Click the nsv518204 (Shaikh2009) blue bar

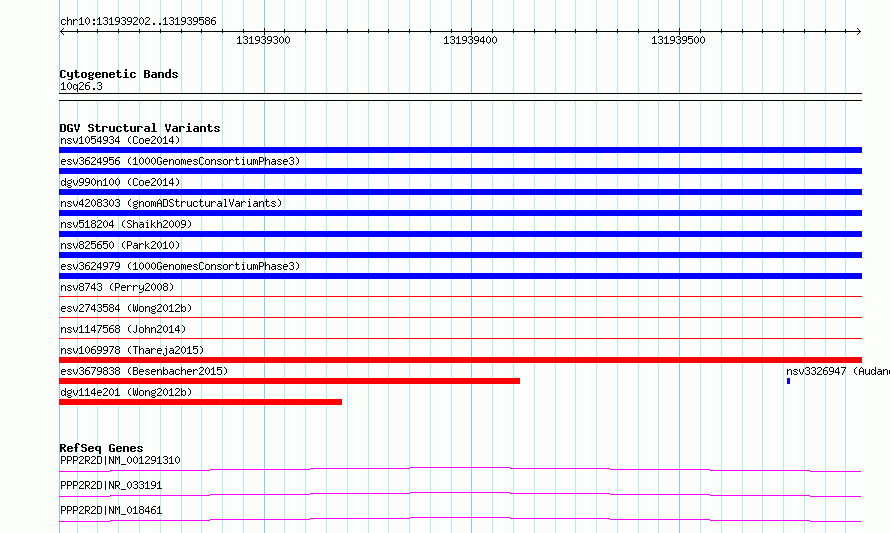(x=460, y=234)
